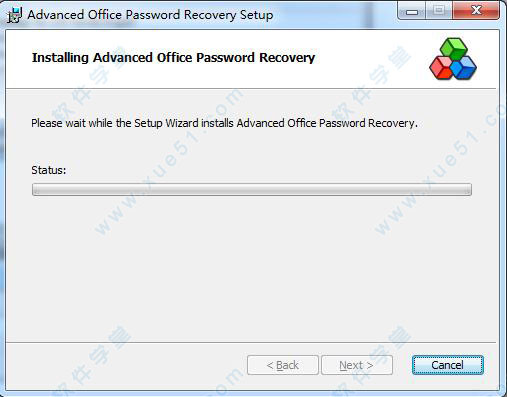This screenshot has height=397, width=507.
Task: Click the right end of the progress bar
Action: [468, 189]
